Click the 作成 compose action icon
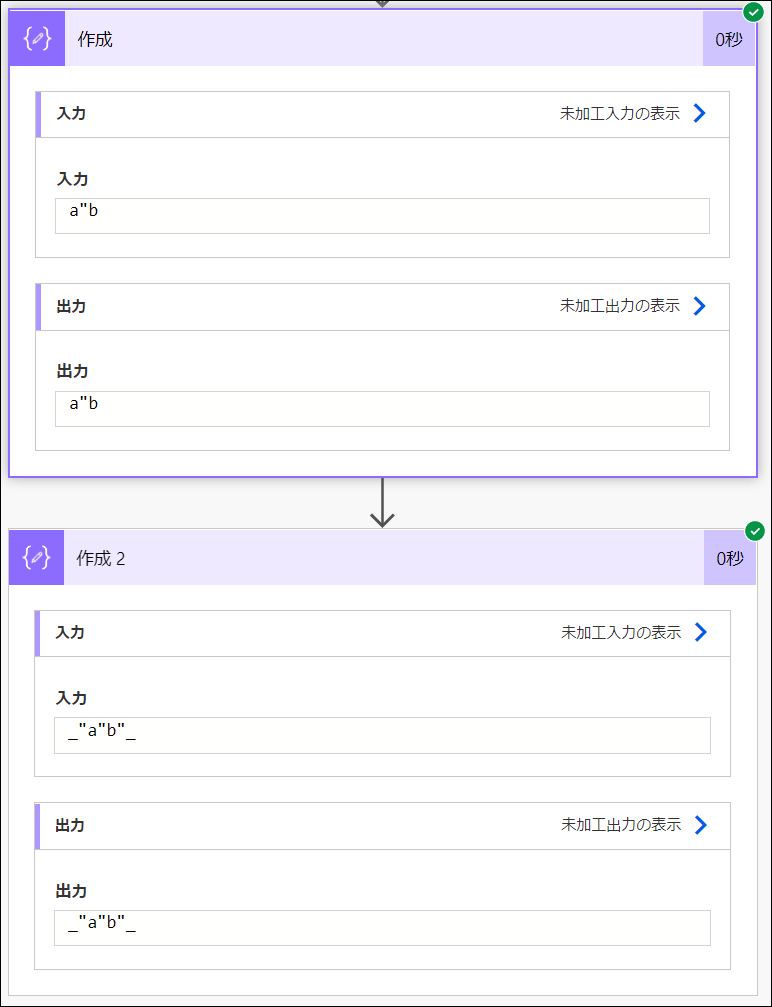This screenshot has width=772, height=1007. pos(37,39)
